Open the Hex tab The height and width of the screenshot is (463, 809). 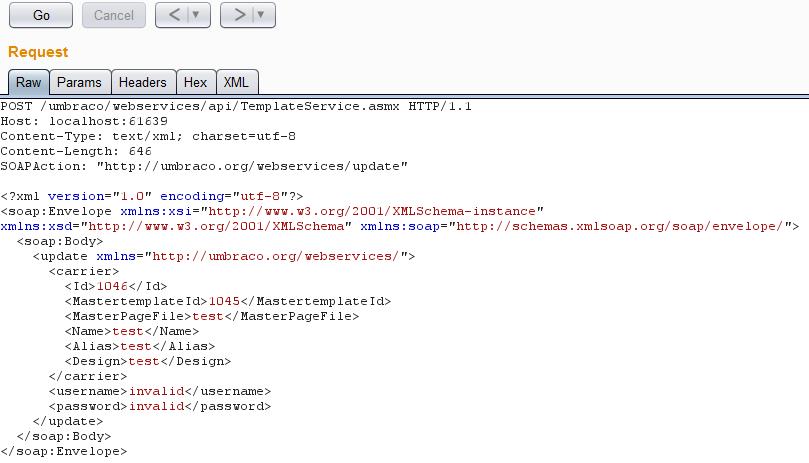[195, 83]
